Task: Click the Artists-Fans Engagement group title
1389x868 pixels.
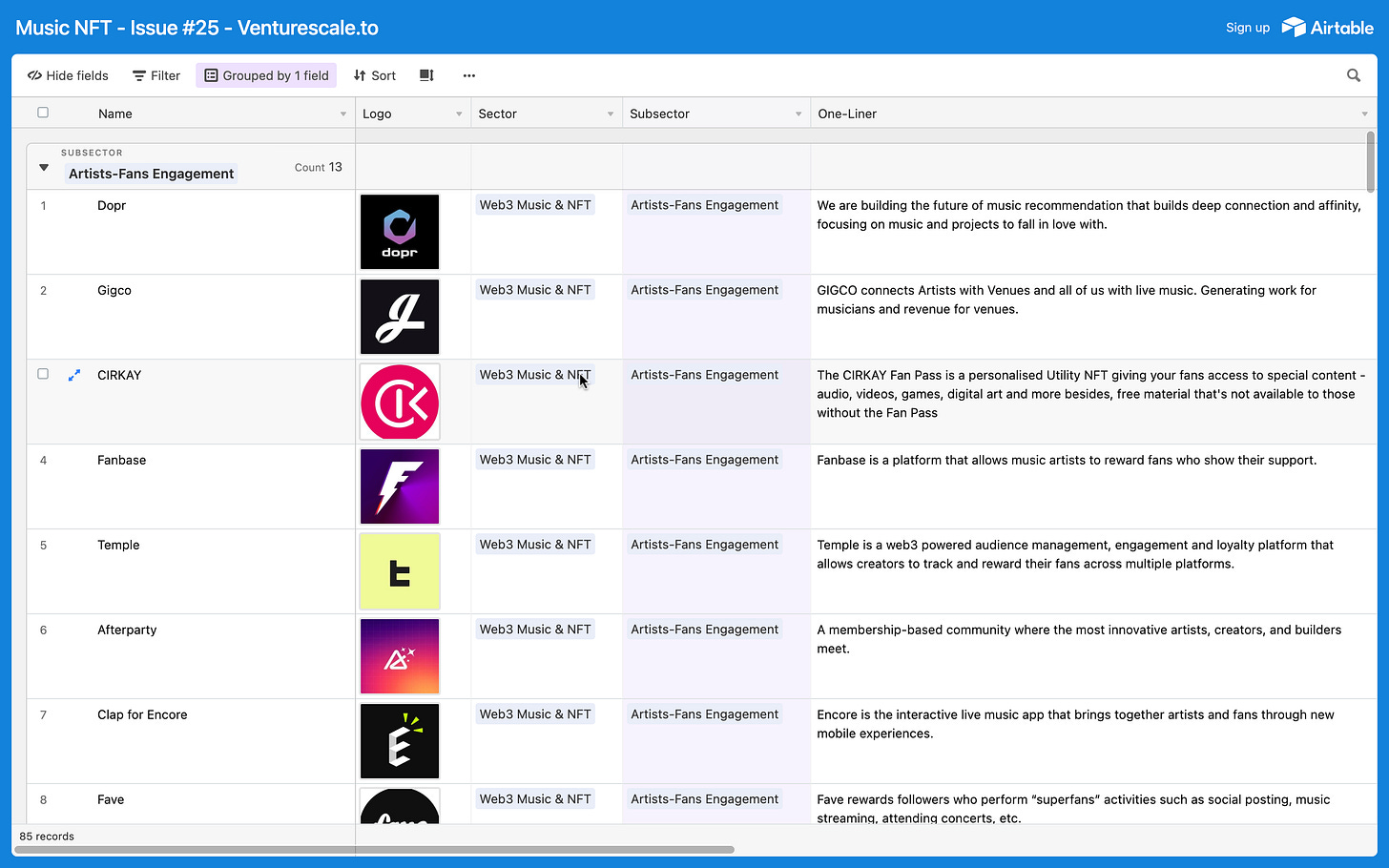Action: tap(151, 174)
